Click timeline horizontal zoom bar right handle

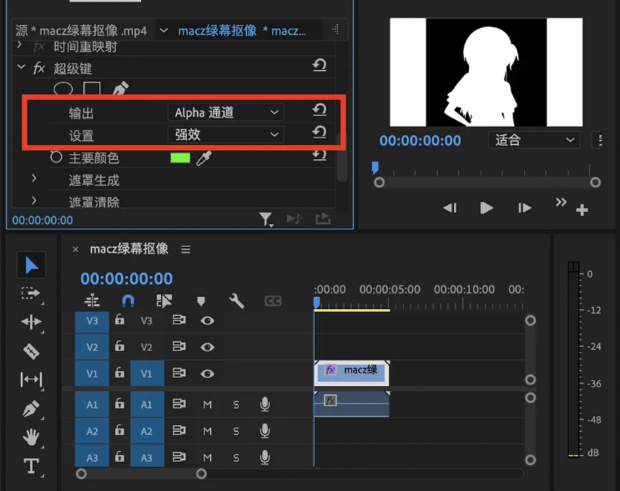coord(201,474)
